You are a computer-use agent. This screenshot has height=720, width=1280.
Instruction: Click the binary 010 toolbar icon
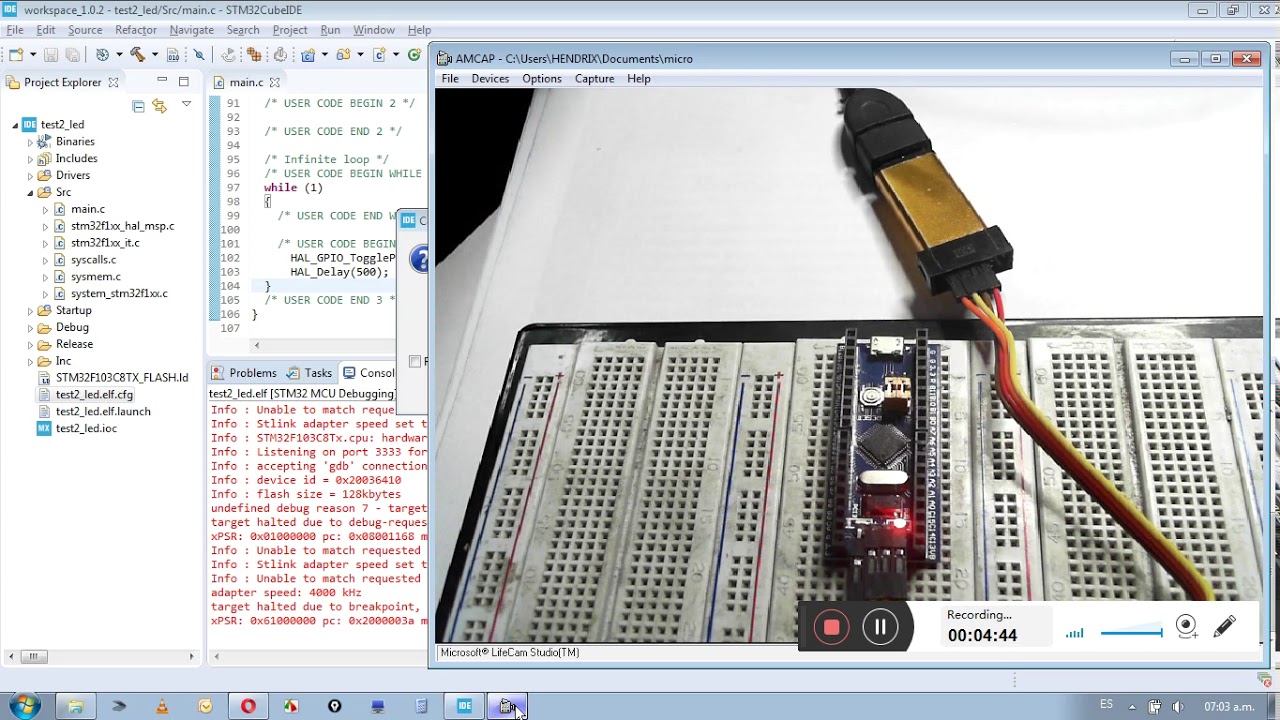point(173,55)
